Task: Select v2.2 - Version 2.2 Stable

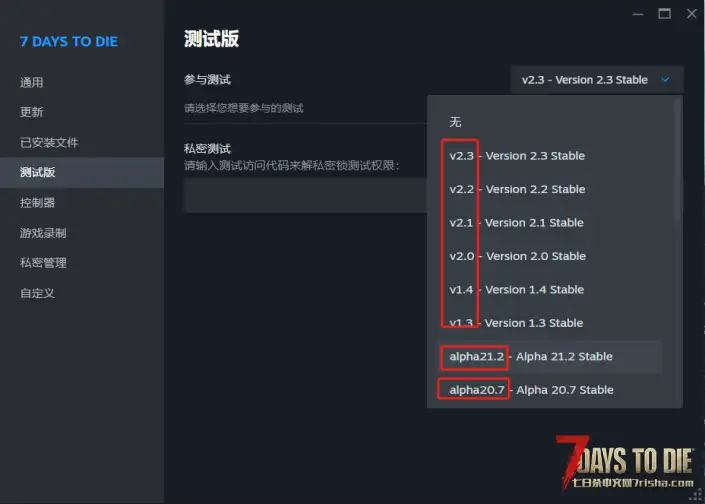Action: (550, 189)
